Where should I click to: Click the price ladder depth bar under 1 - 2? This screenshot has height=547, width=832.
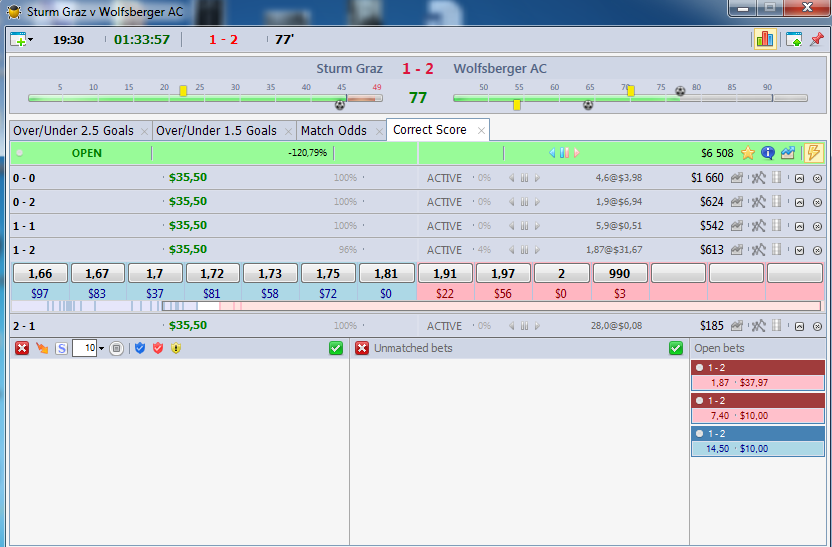click(x=416, y=306)
